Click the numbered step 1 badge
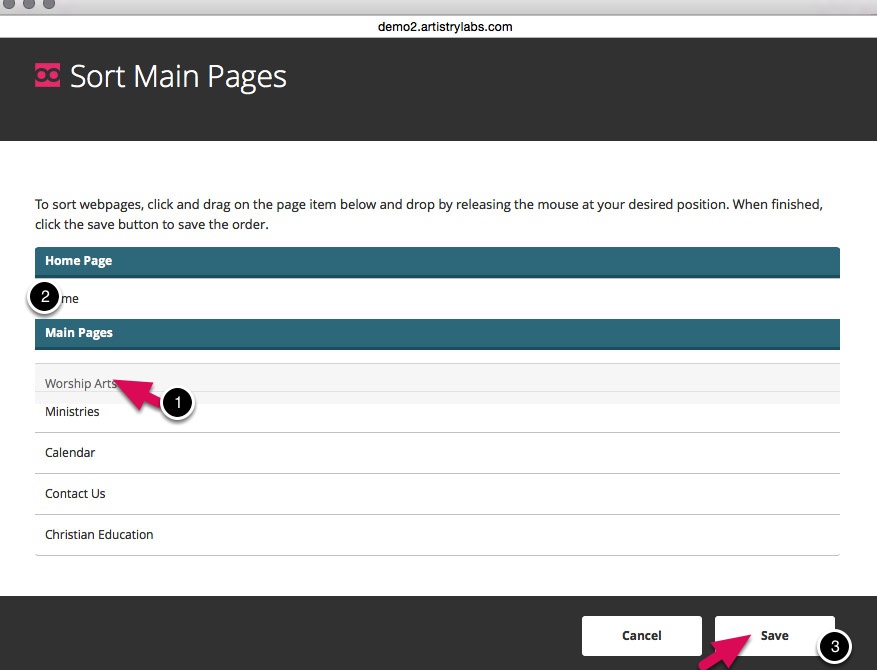877x670 pixels. 177,403
